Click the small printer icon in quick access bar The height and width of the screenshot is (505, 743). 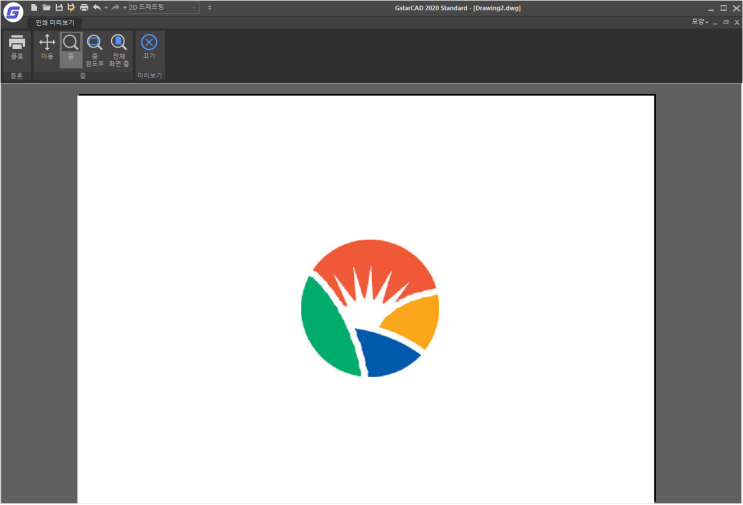pos(84,7)
